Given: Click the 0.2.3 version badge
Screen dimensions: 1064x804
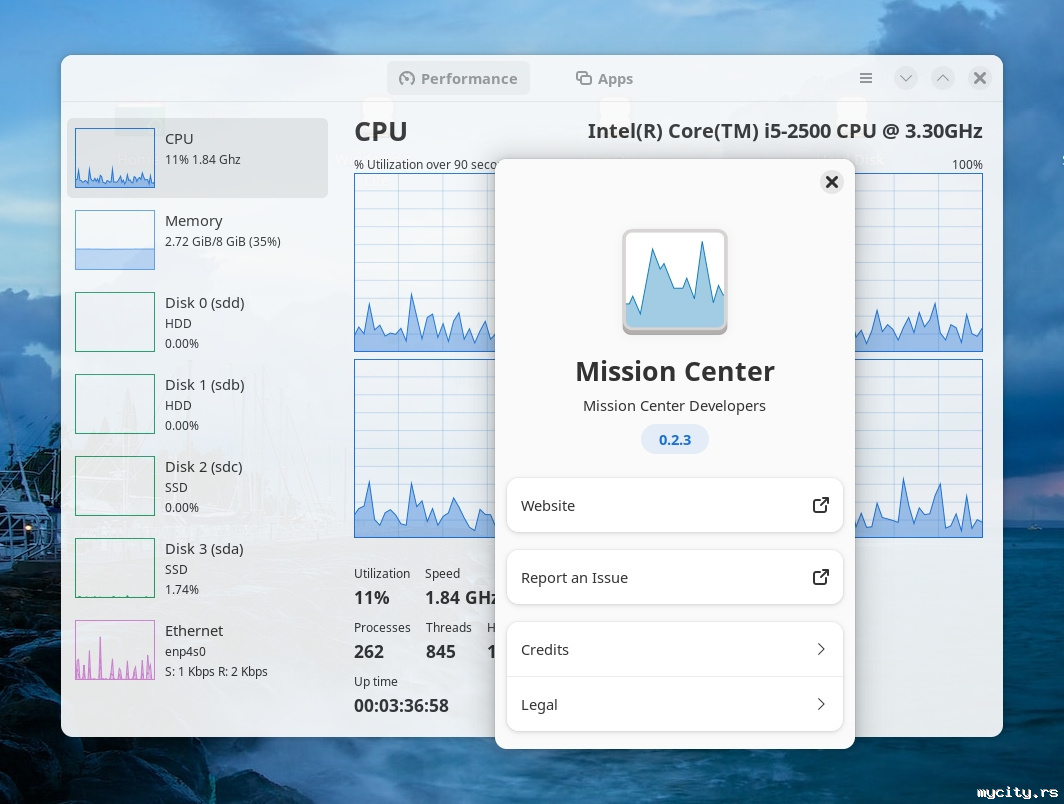Looking at the screenshot, I should coord(674,440).
